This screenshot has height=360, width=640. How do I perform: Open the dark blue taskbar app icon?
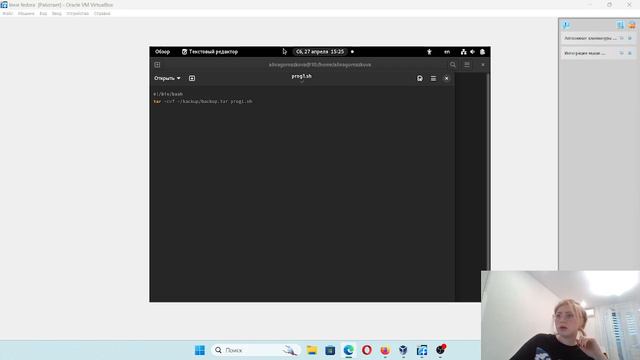point(330,350)
